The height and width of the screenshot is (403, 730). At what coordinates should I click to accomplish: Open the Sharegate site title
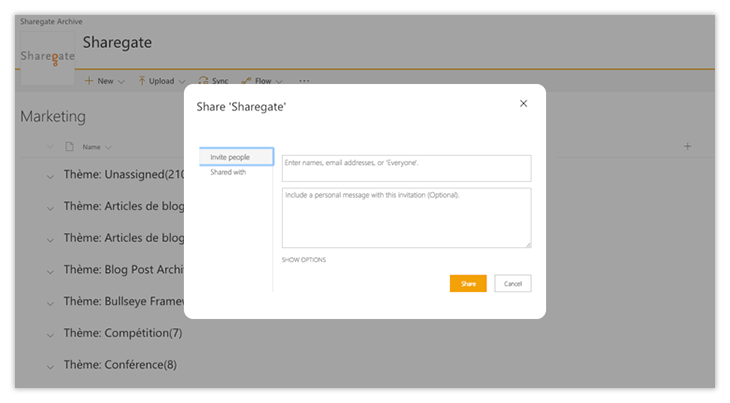tap(117, 42)
